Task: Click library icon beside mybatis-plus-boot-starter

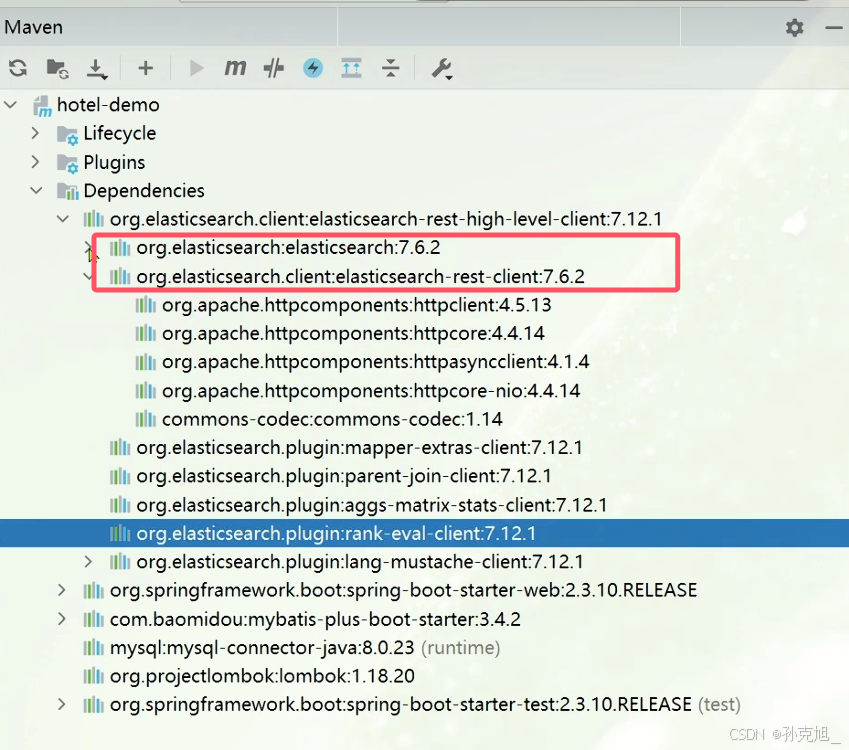Action: tap(93, 618)
